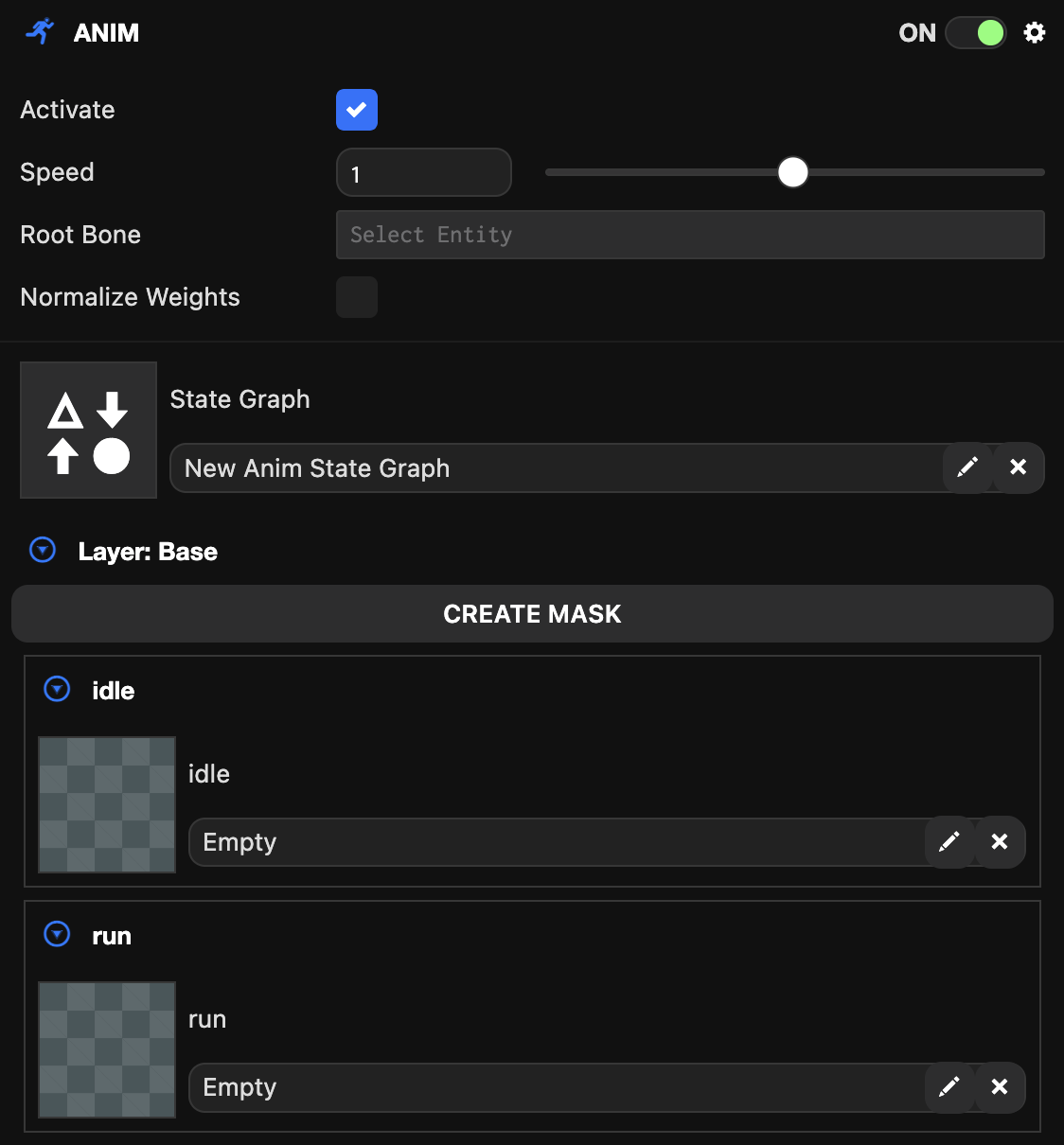
Task: Switch the ANIM component ON toggle off
Action: click(x=976, y=32)
